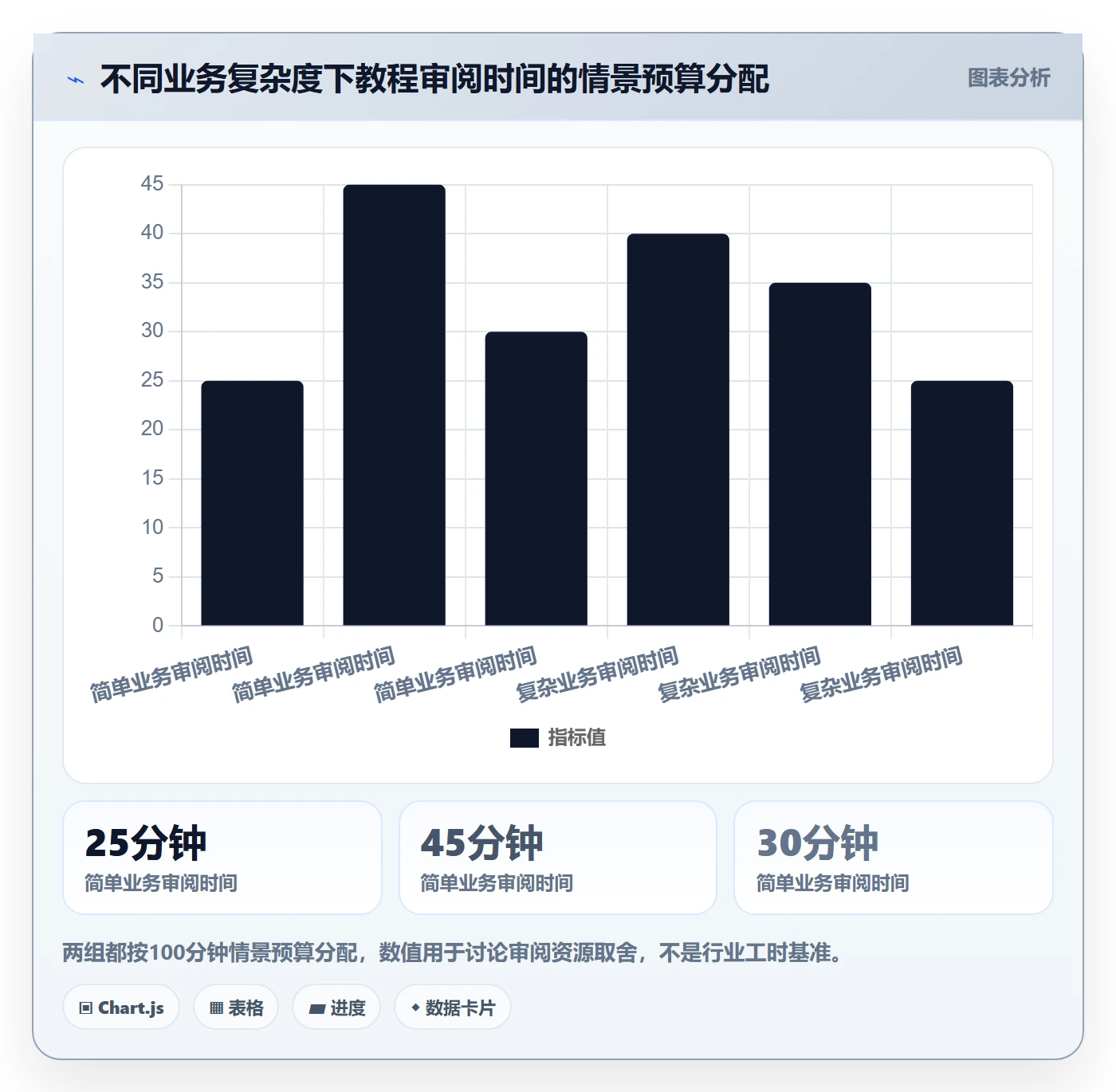Image resolution: width=1116 pixels, height=1092 pixels.
Task: Toggle the 指标值 legend color swatch
Action: click(524, 738)
